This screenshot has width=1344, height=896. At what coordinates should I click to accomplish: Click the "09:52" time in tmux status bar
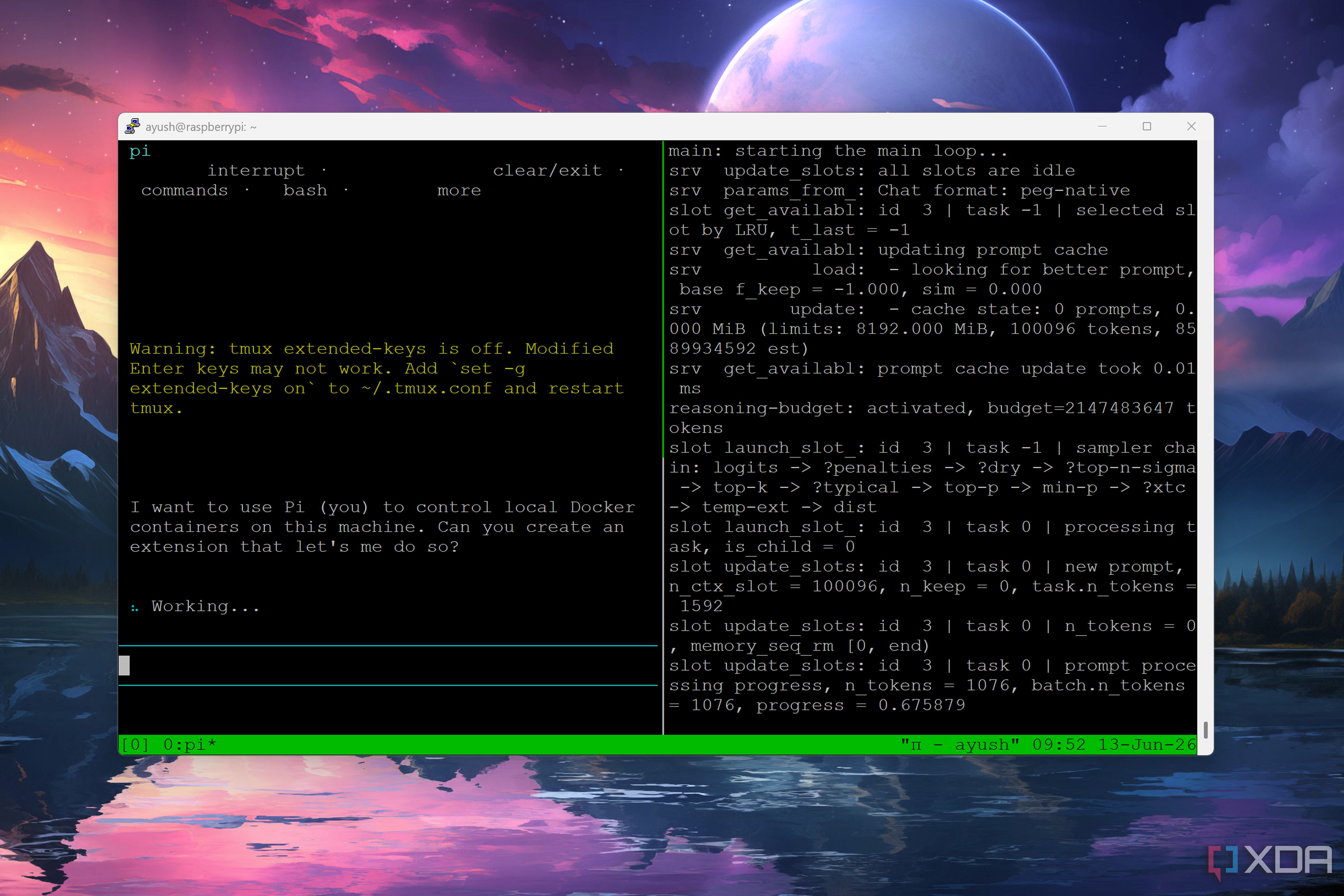[1059, 744]
